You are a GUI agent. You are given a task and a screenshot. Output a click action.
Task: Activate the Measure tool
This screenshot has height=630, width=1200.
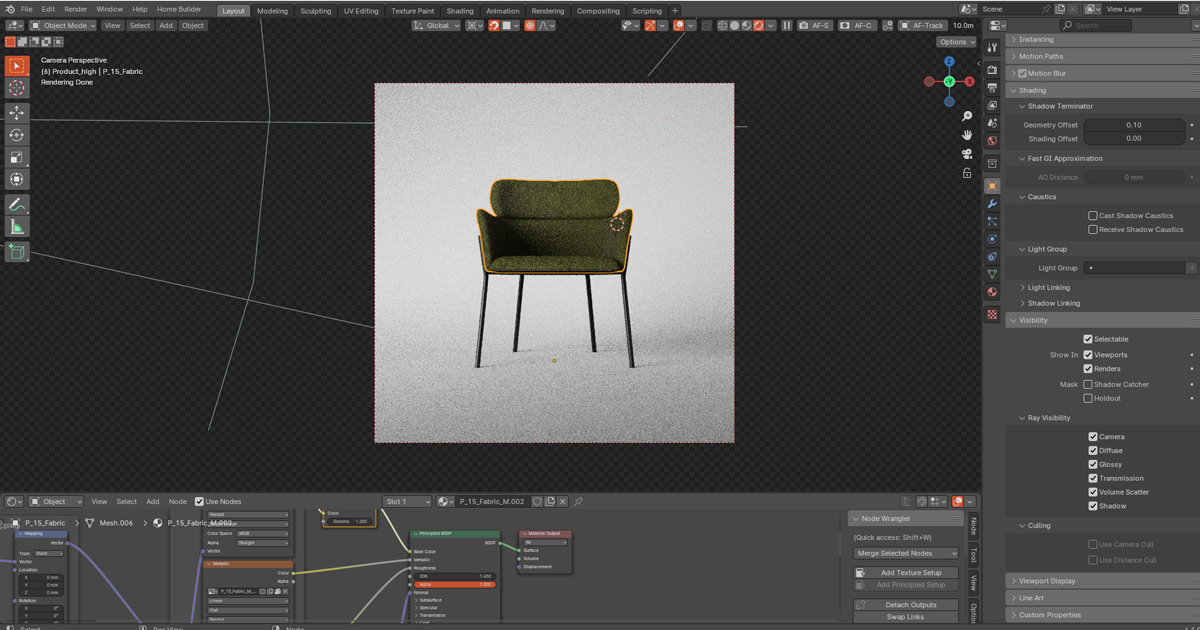pos(17,227)
